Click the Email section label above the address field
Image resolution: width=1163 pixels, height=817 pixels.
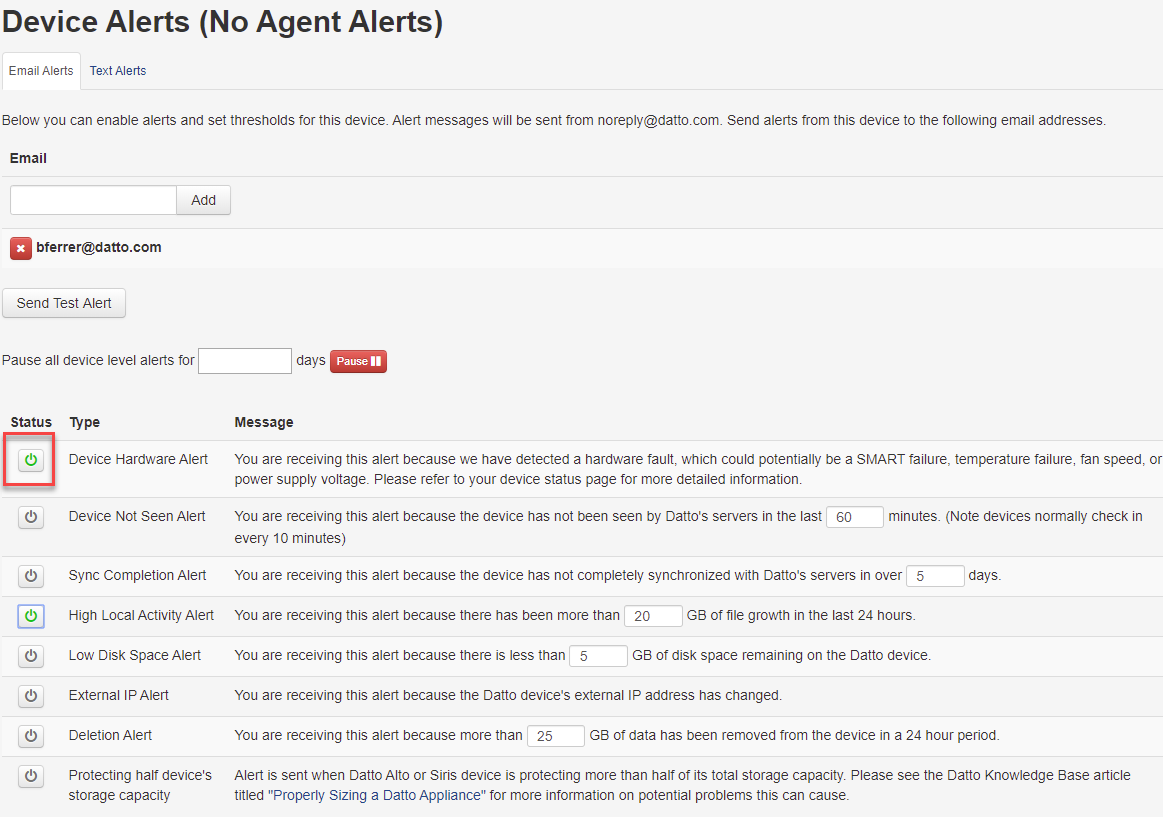point(28,158)
